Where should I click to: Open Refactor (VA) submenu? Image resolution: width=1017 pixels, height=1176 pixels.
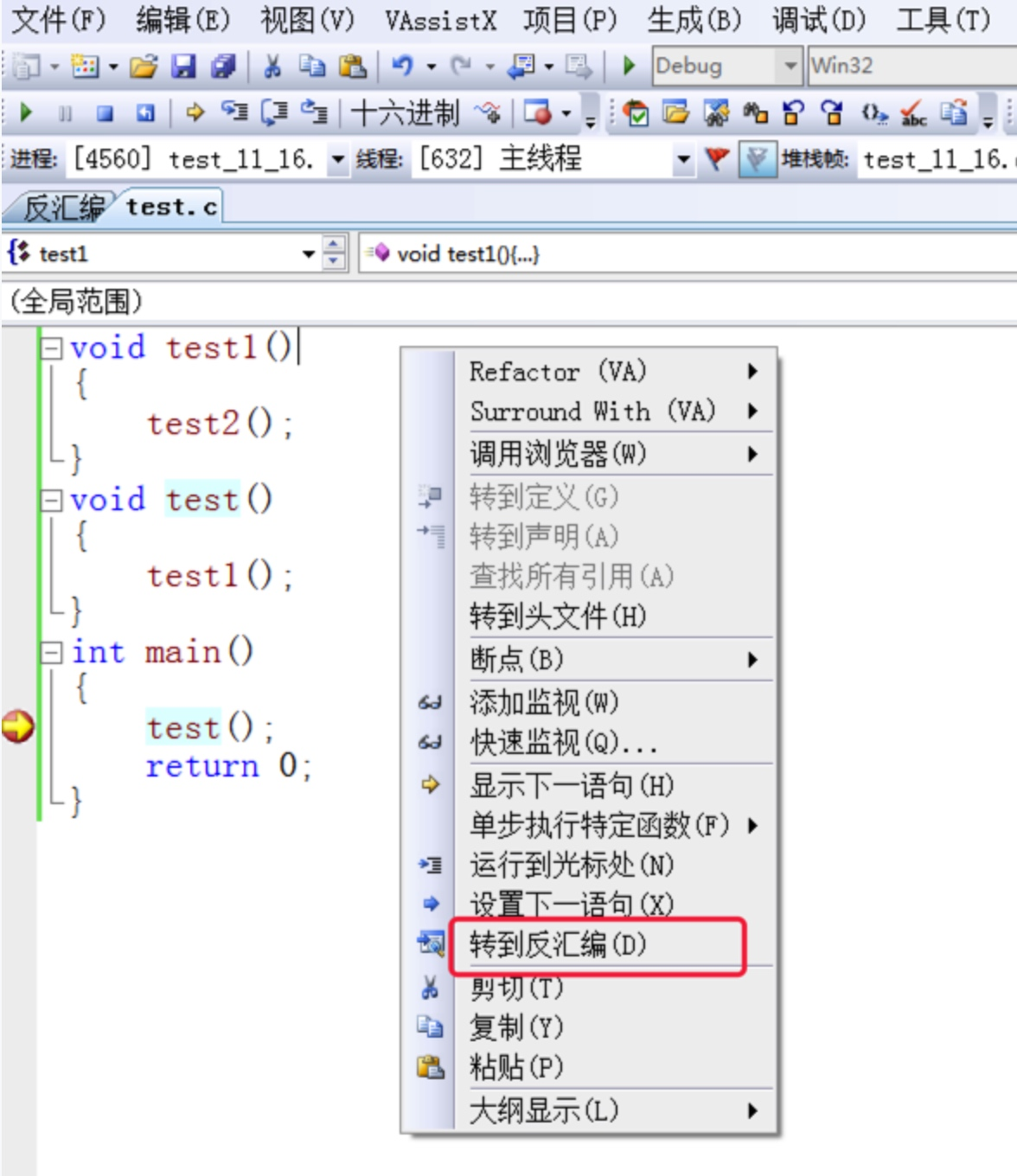pos(614,371)
